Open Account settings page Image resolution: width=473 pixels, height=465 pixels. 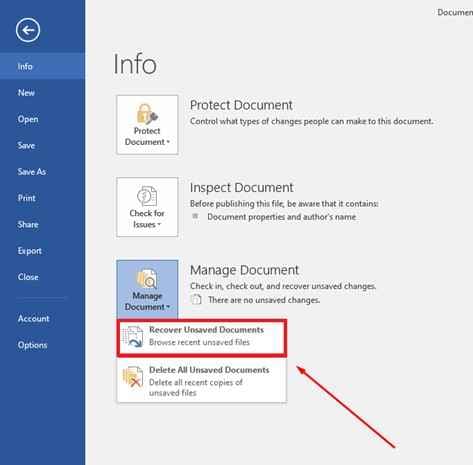(x=42, y=319)
